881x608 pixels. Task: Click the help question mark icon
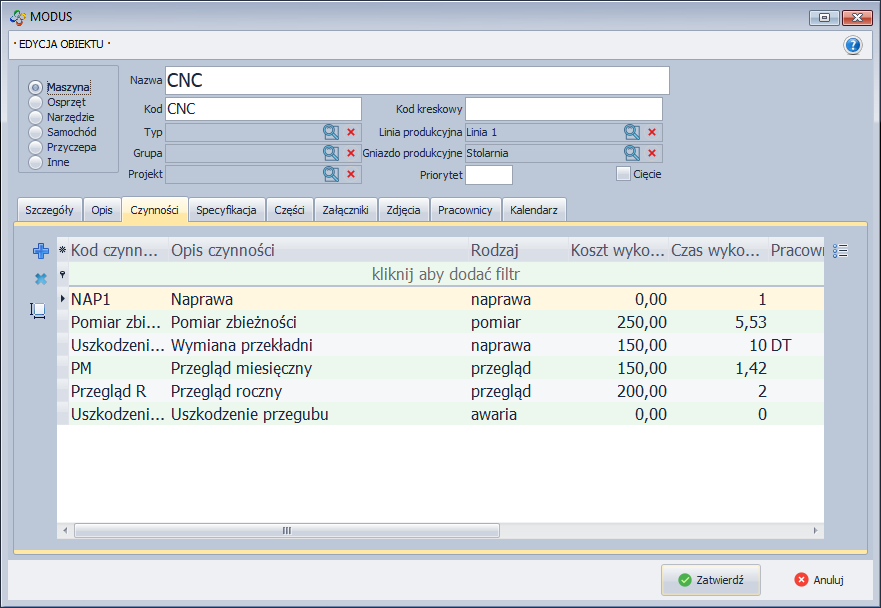click(x=852, y=45)
